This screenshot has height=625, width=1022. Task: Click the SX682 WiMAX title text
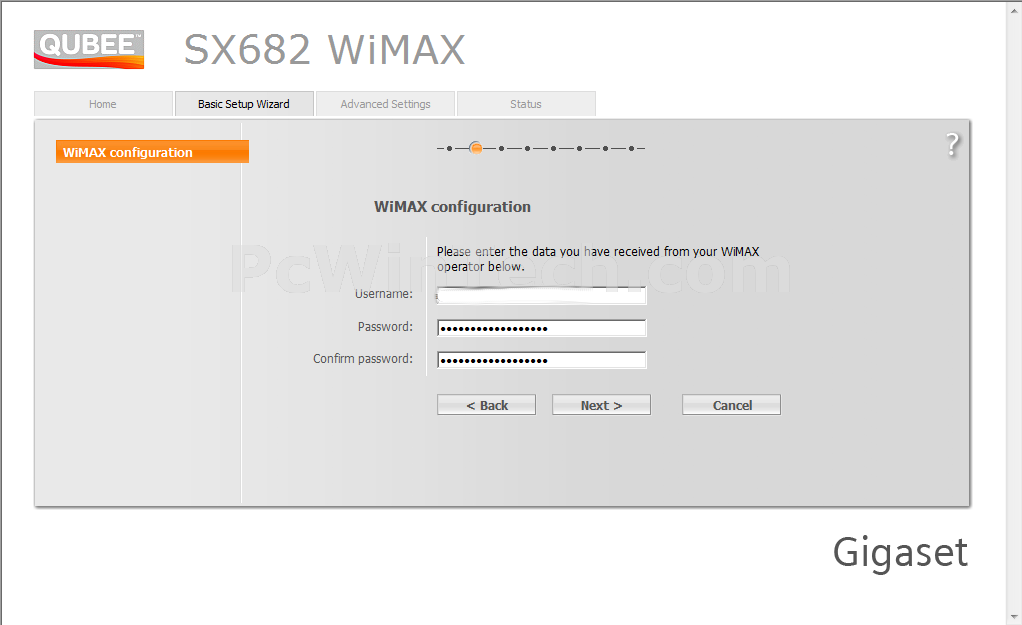(325, 50)
